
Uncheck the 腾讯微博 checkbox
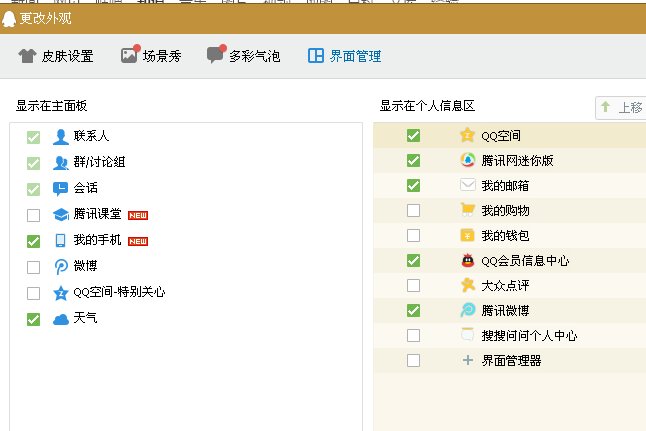(x=413, y=310)
